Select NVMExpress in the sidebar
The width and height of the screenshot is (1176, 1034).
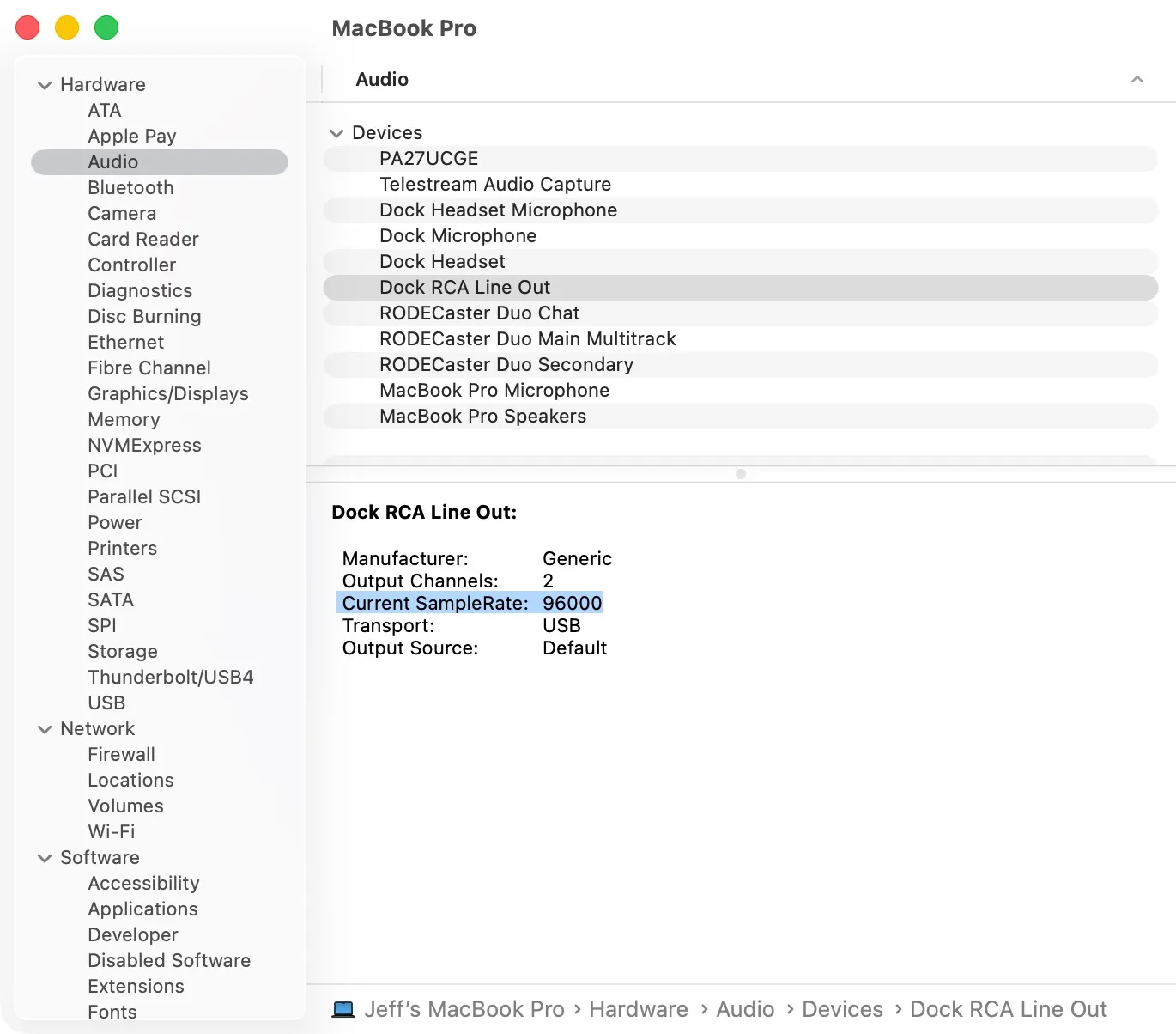click(144, 446)
